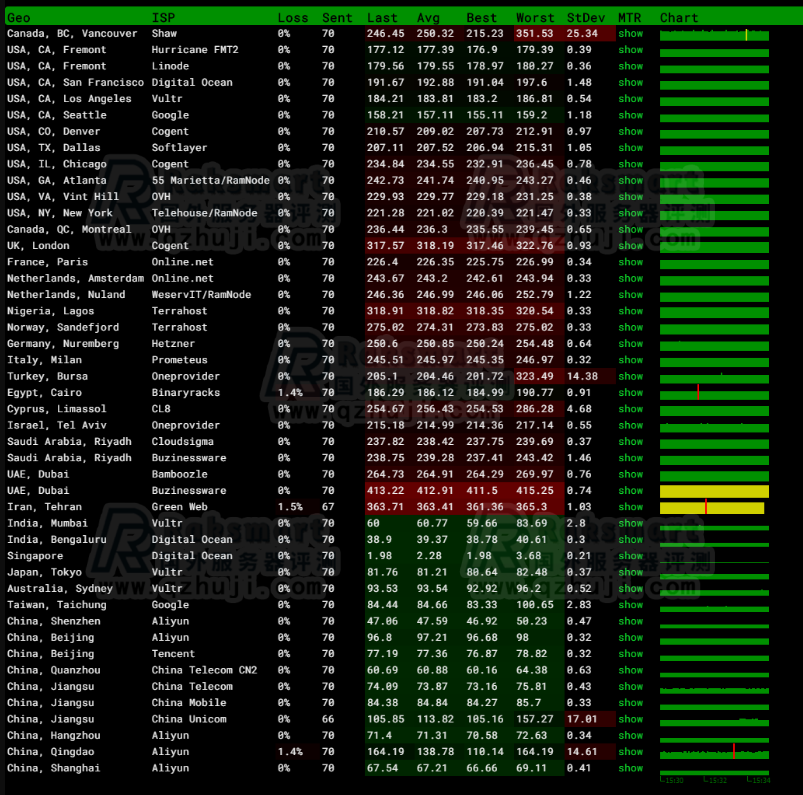The image size is (803, 795).
Task: Click the yellow chart for UAE Dubai Buzinessware
Action: pyautogui.click(x=714, y=491)
